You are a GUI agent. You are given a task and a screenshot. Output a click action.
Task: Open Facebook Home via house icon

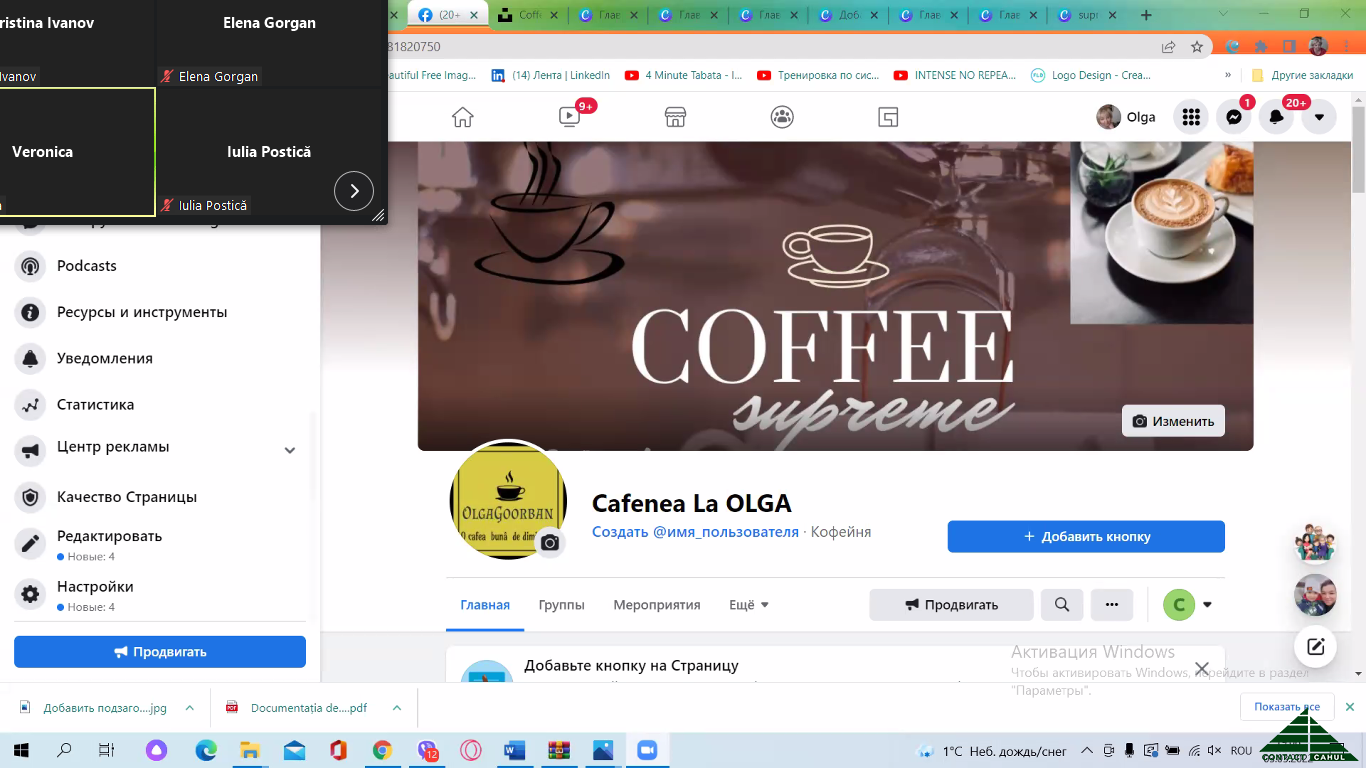point(462,117)
